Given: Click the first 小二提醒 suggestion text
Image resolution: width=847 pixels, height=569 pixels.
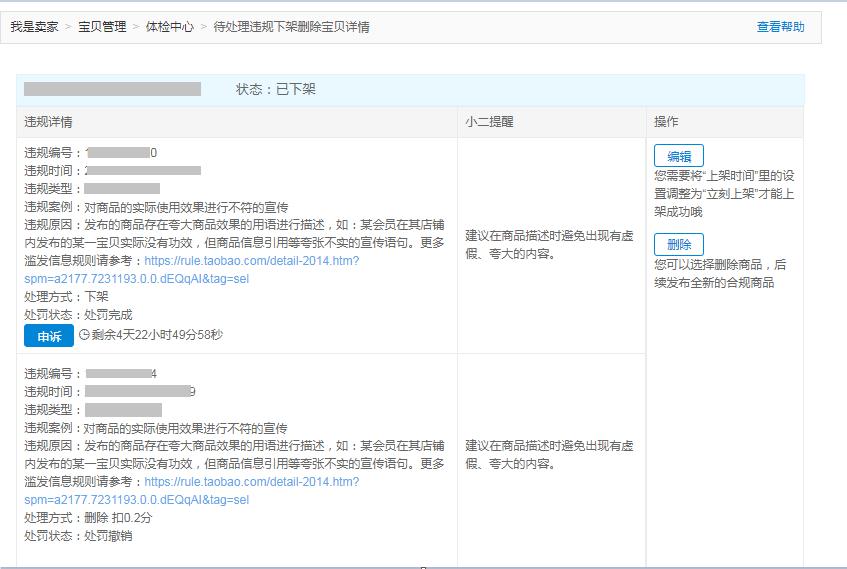Looking at the screenshot, I should tap(549, 244).
